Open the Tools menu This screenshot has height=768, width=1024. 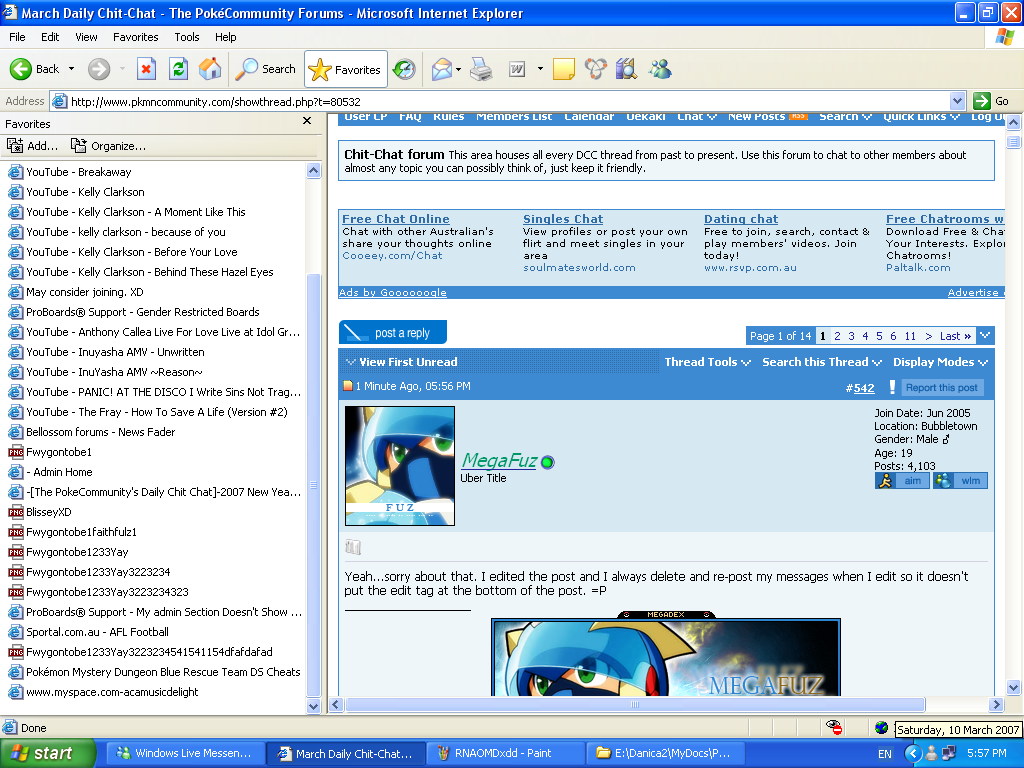tap(186, 37)
